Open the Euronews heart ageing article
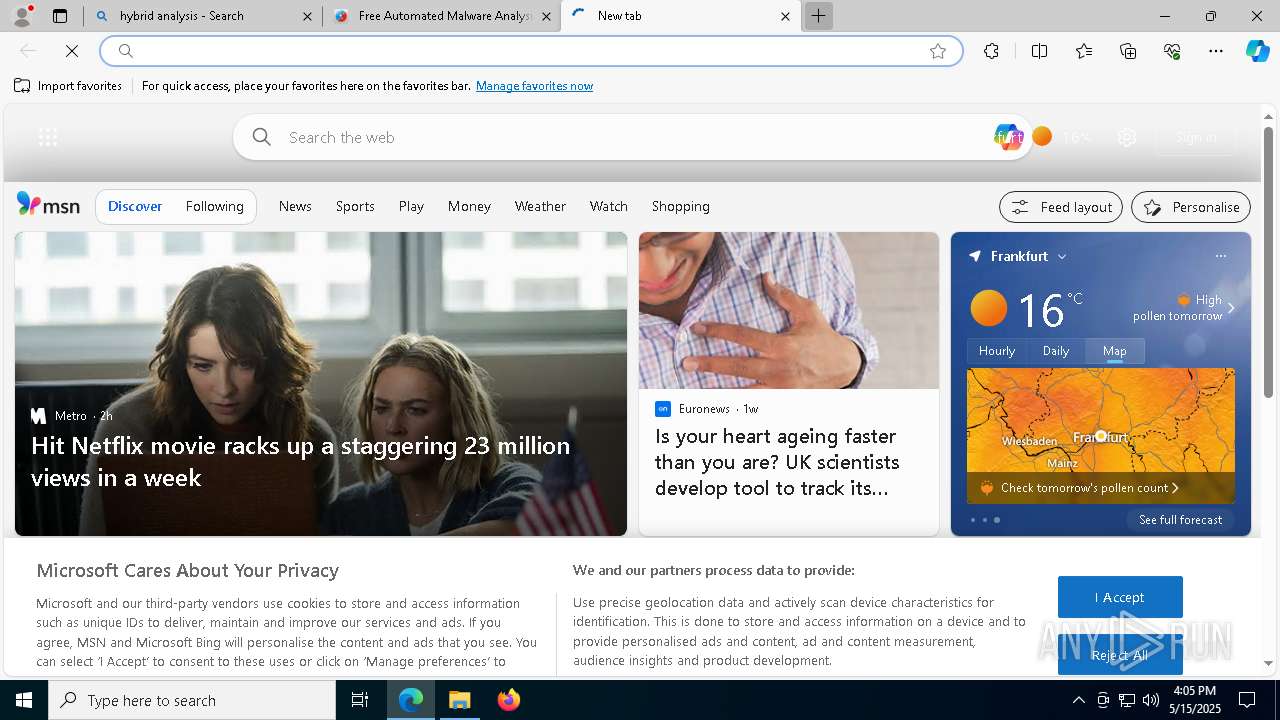Image resolution: width=1280 pixels, height=720 pixels. coord(777,462)
